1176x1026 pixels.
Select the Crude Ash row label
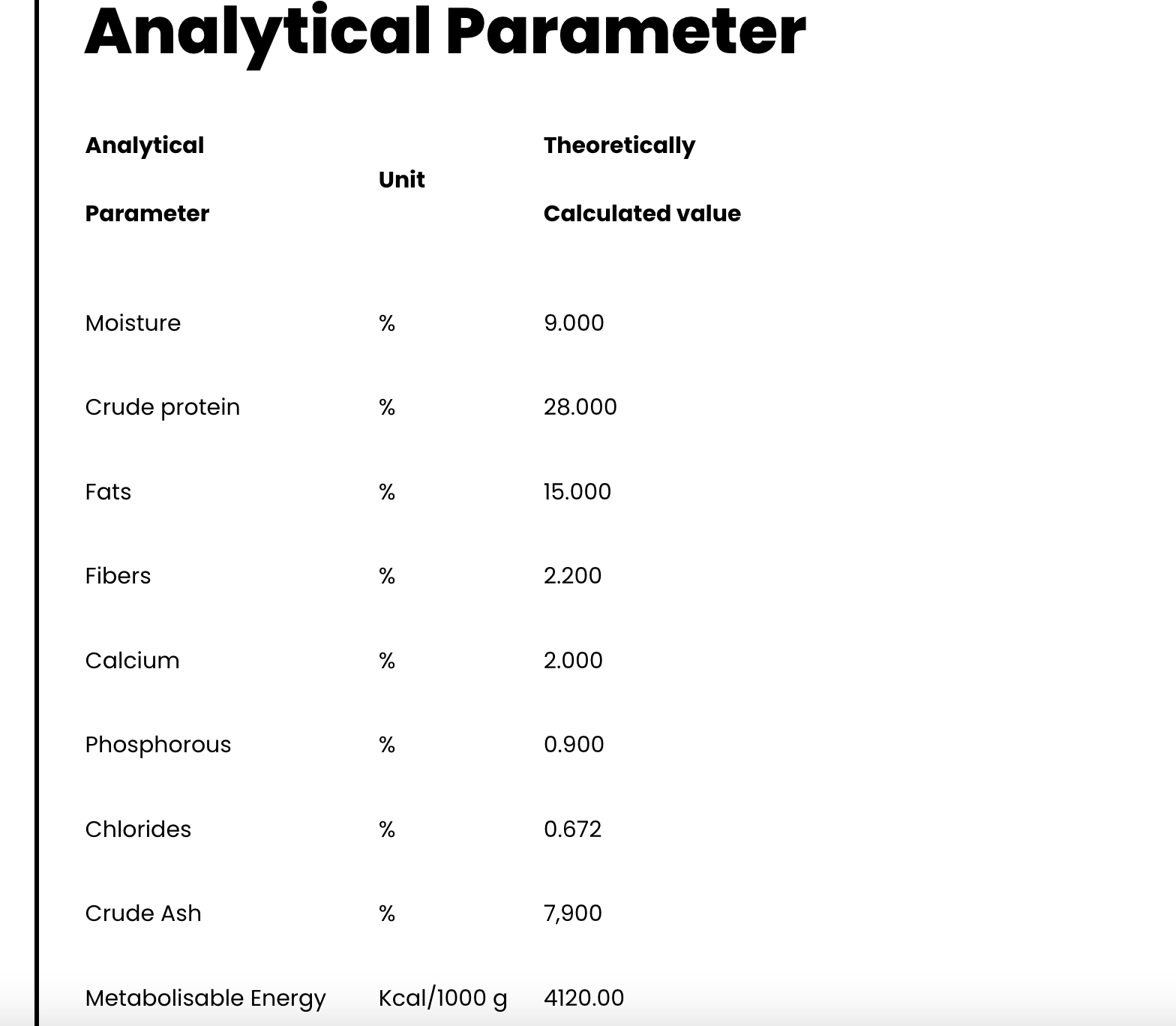tap(143, 913)
